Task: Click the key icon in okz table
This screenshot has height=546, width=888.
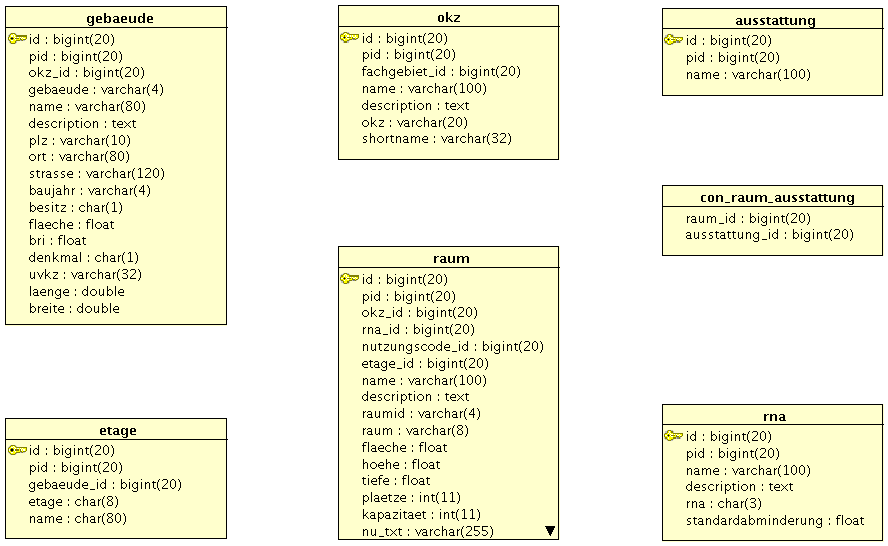Action: coord(349,38)
